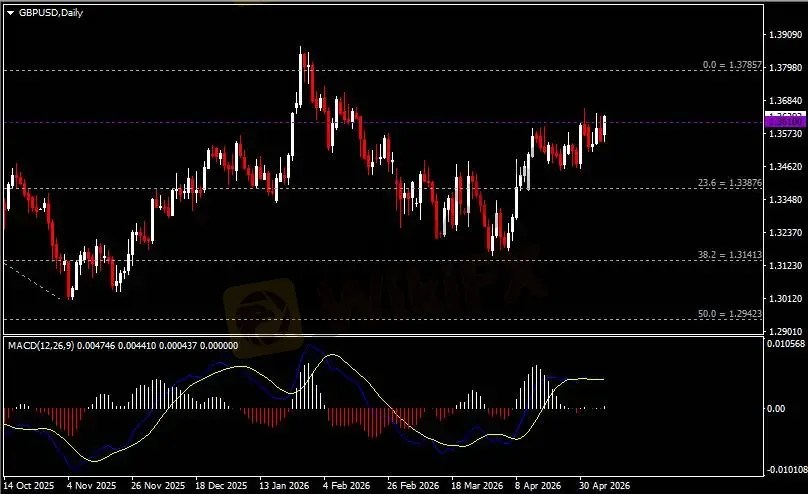The height and width of the screenshot is (494, 808).
Task: Select the 38.2 = 1.31413 Fibonacci label
Action: coord(730,254)
